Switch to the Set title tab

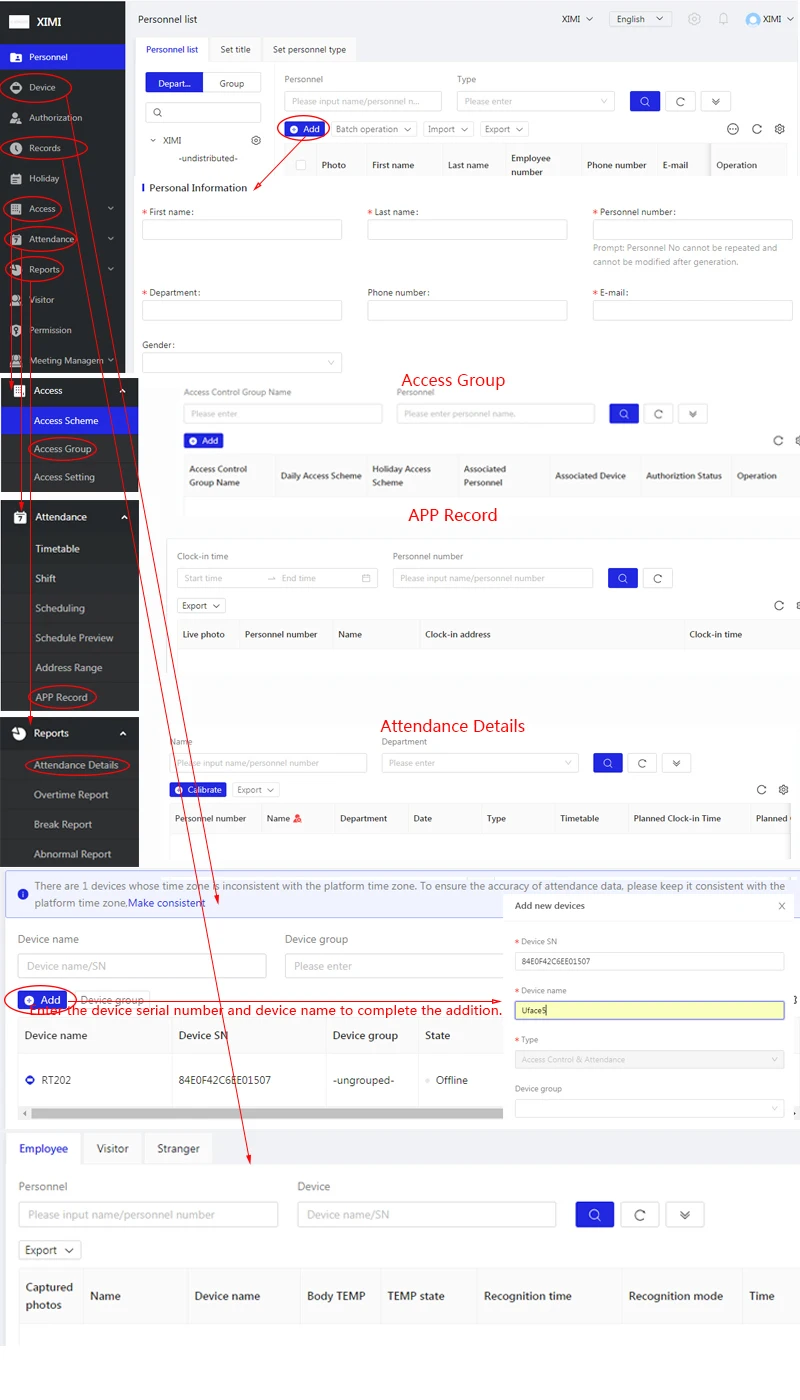235,49
